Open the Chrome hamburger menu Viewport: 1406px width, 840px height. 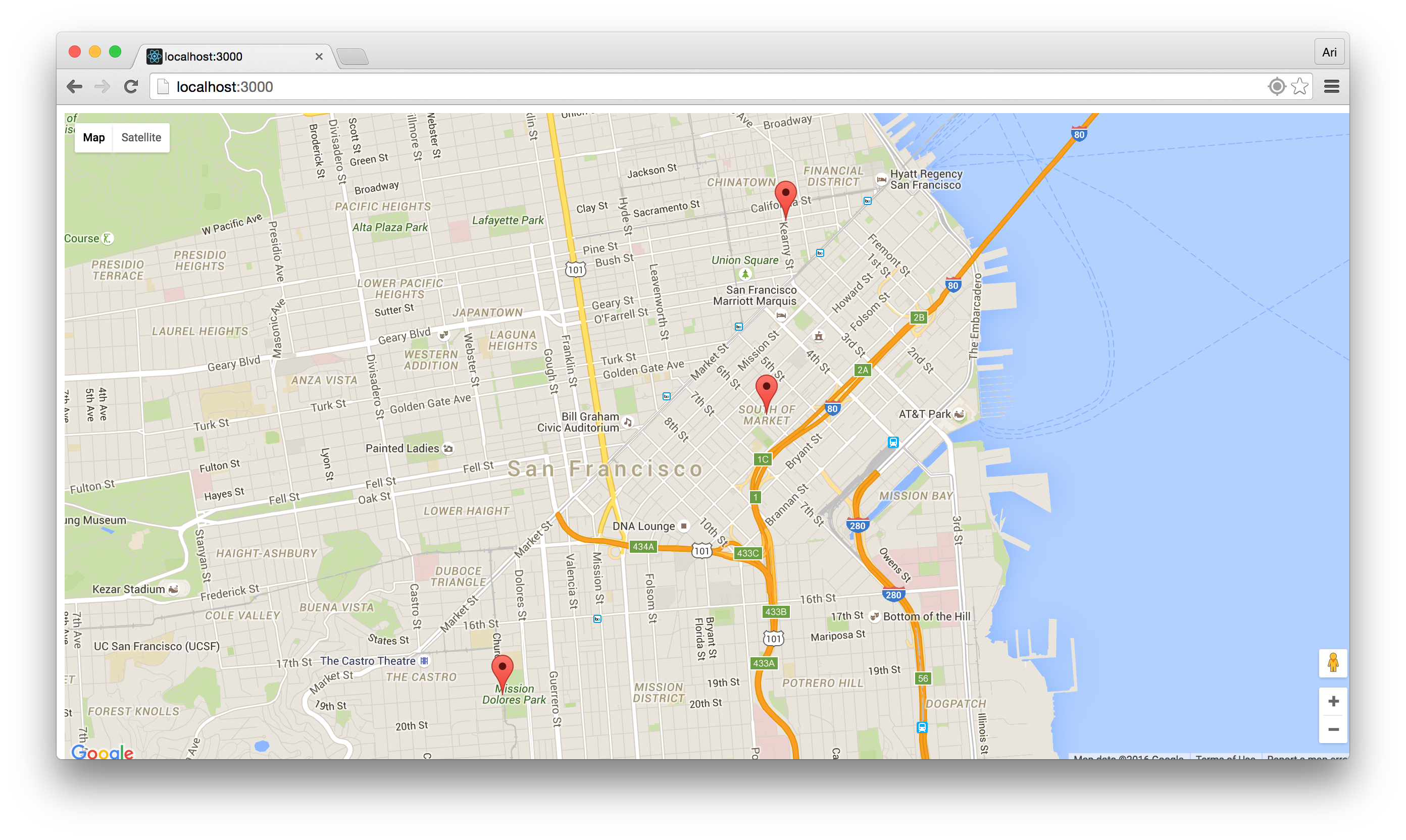click(1332, 87)
